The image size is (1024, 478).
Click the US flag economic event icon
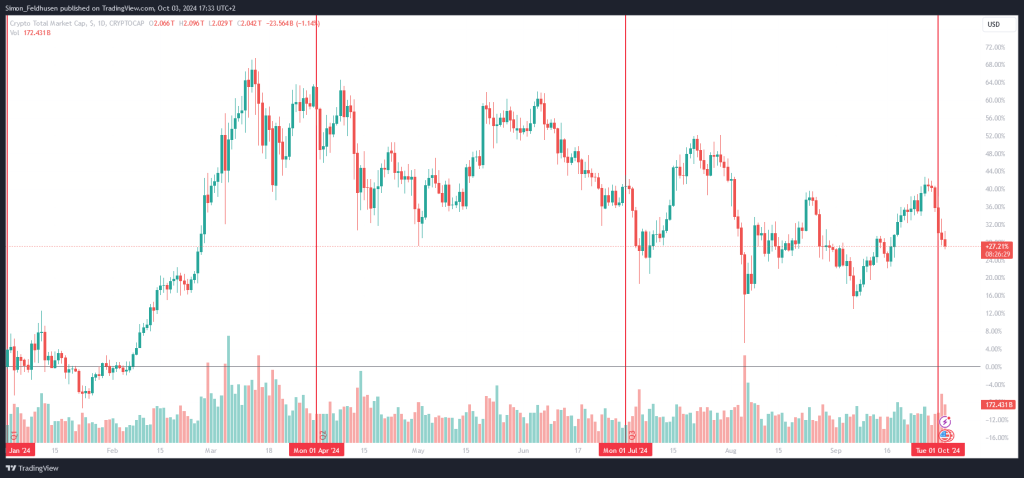(x=945, y=434)
